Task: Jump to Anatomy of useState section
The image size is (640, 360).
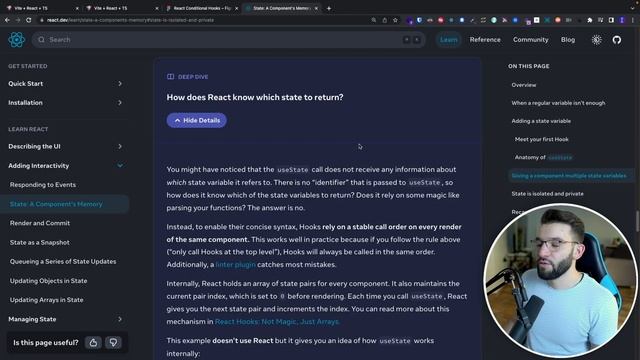Action: 543,157
